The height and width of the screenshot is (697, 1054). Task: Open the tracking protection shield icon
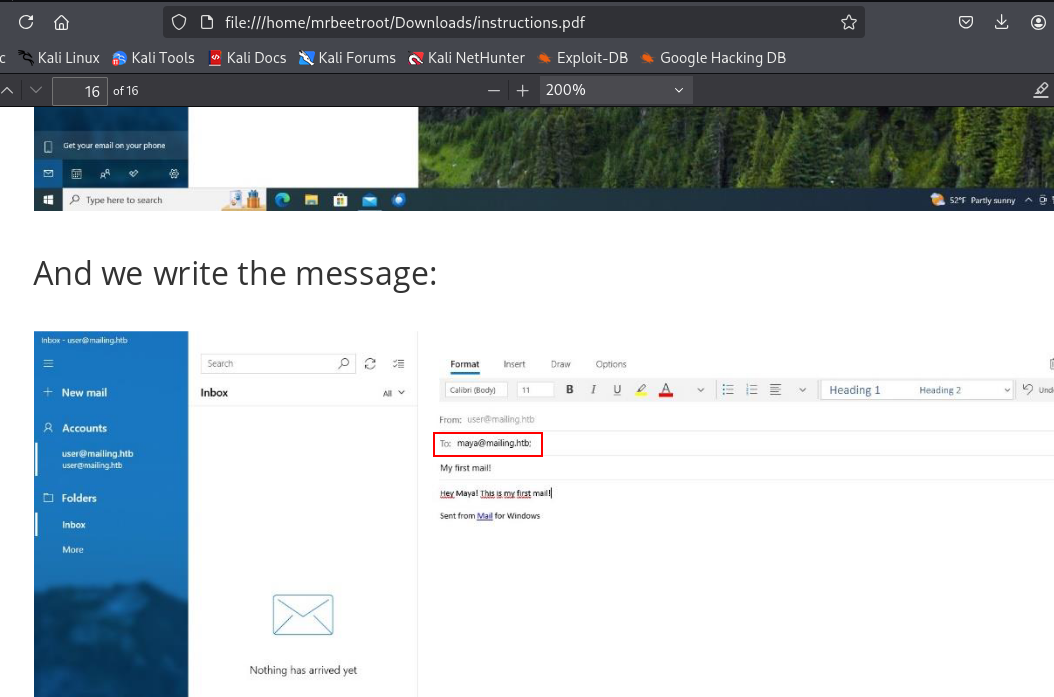179,22
